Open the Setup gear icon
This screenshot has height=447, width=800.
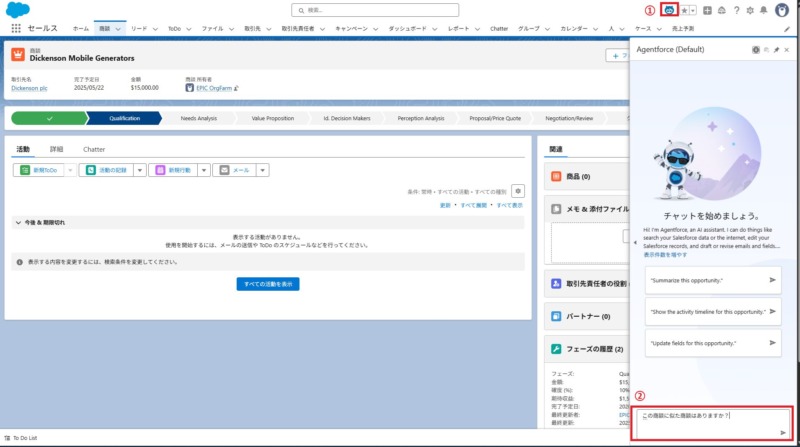pos(751,10)
